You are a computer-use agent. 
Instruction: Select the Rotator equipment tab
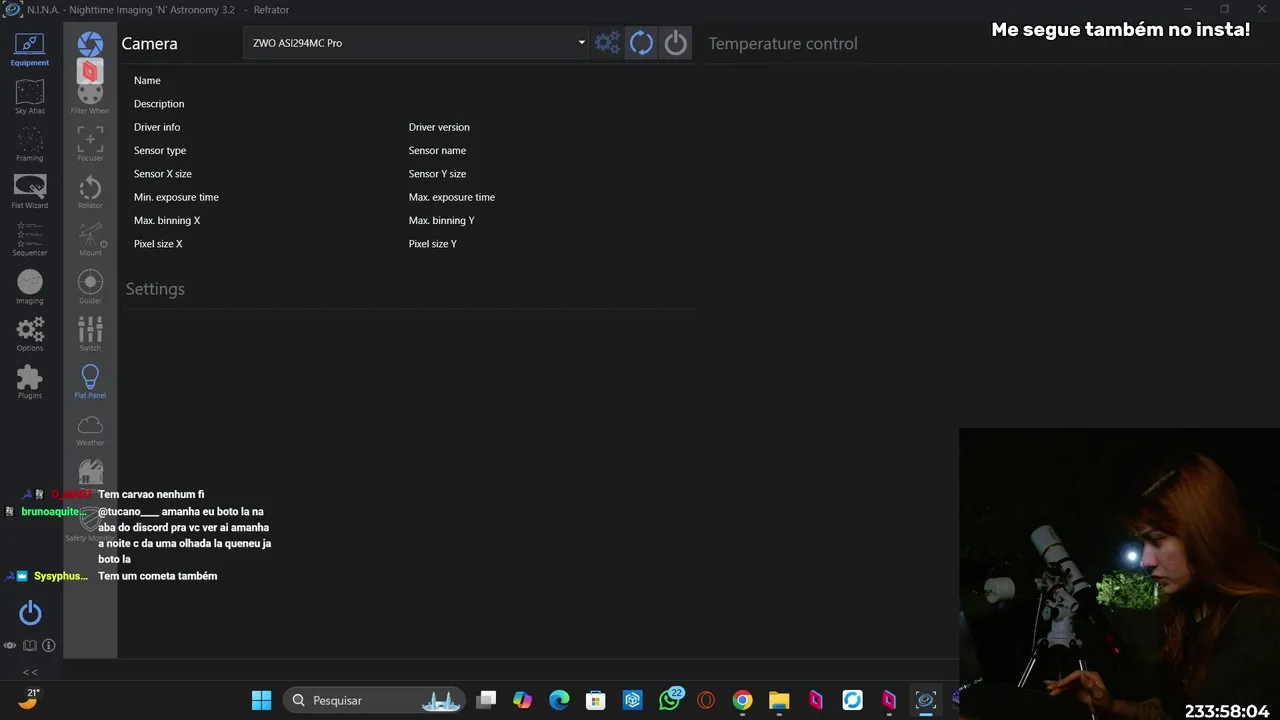[90, 191]
